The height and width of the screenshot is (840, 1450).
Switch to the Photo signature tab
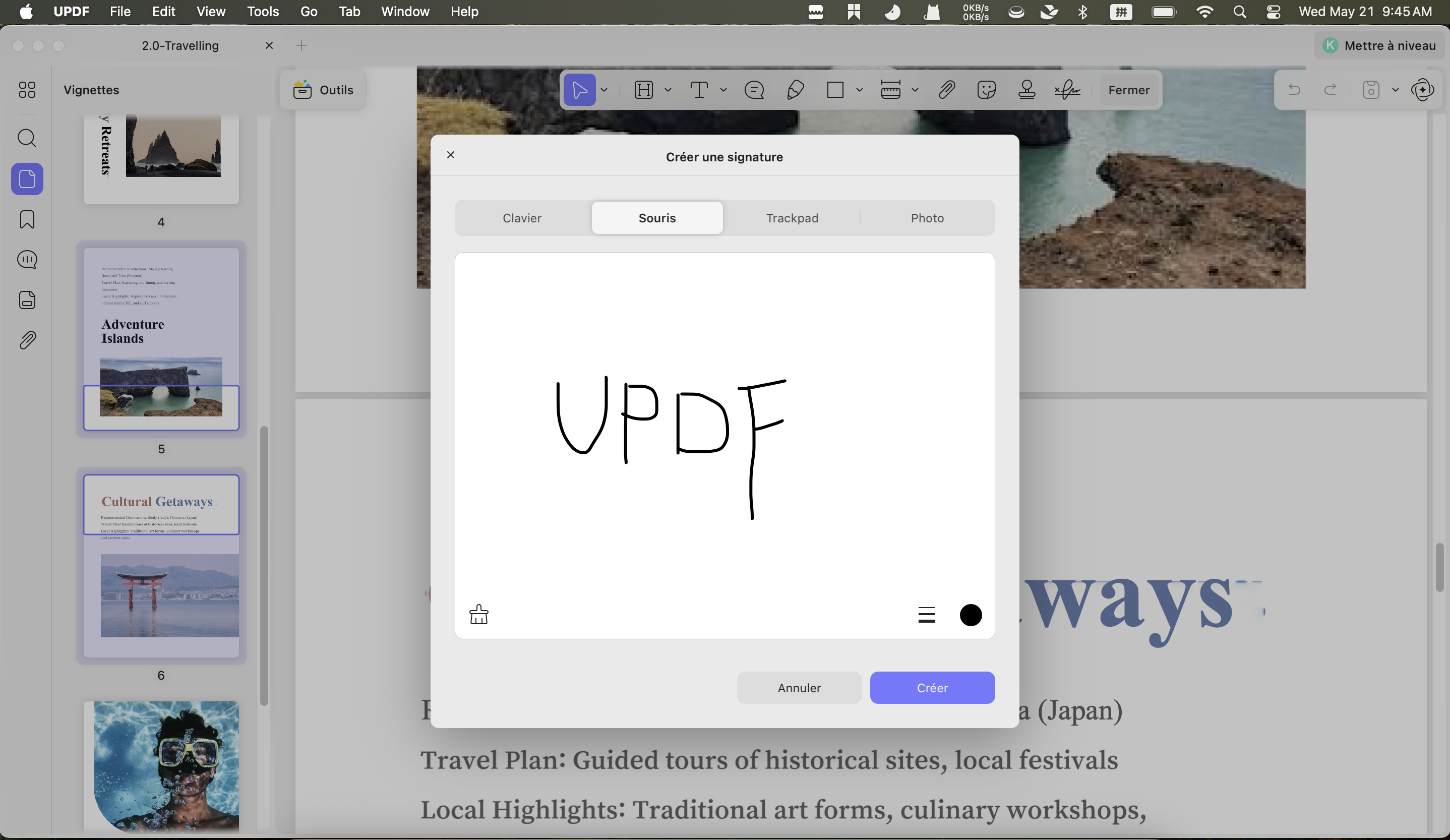coord(928,218)
